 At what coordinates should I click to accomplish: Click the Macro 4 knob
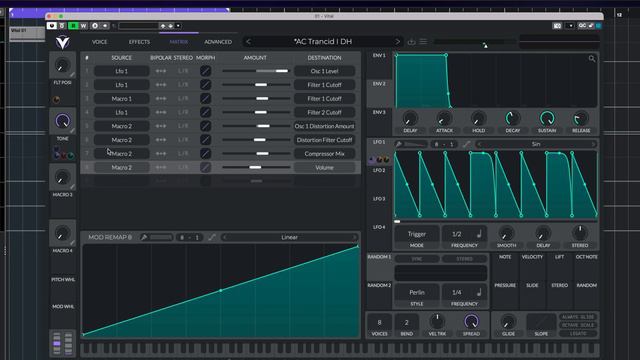pyautogui.click(x=62, y=233)
